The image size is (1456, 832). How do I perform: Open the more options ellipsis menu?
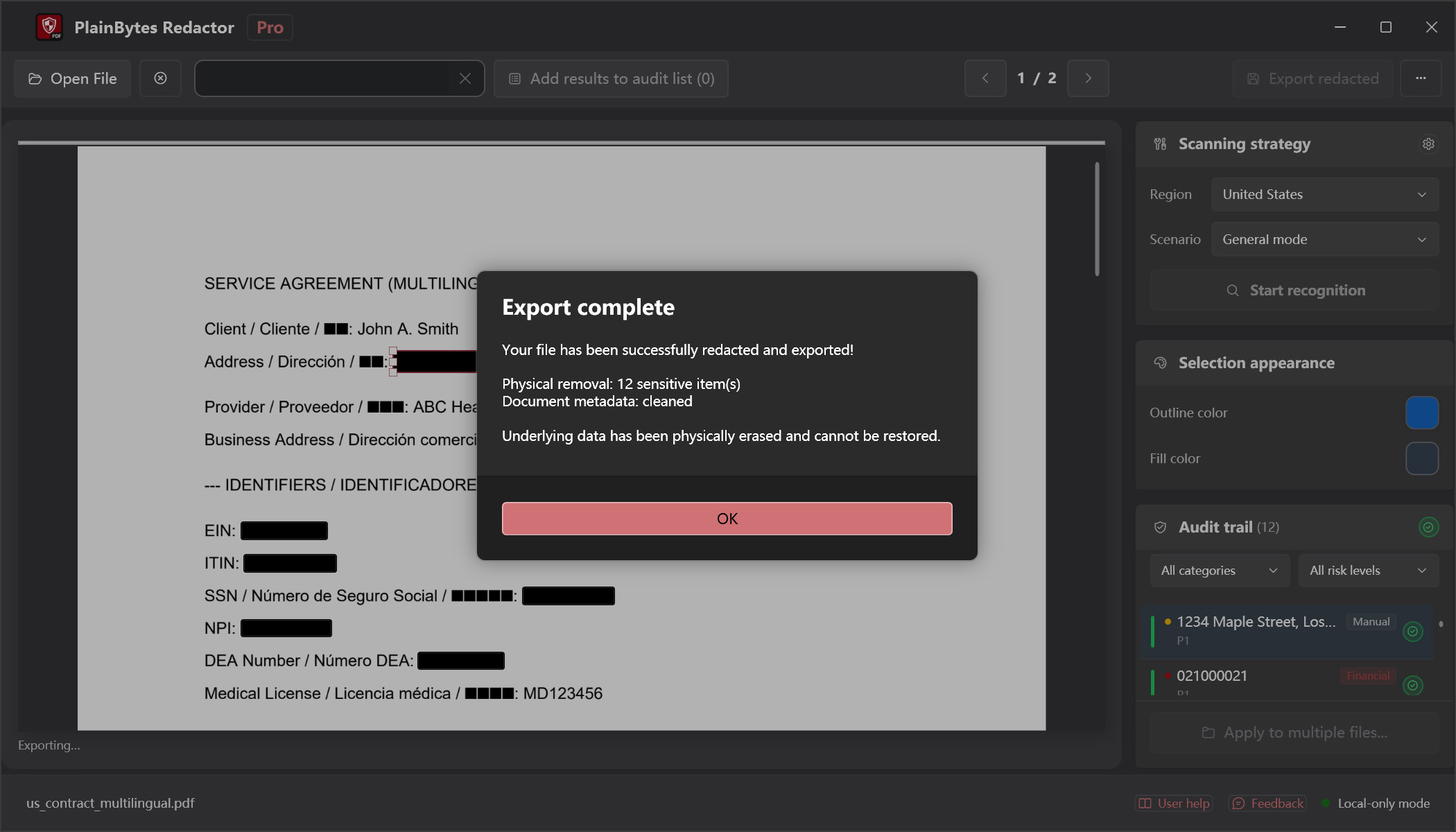tap(1421, 78)
